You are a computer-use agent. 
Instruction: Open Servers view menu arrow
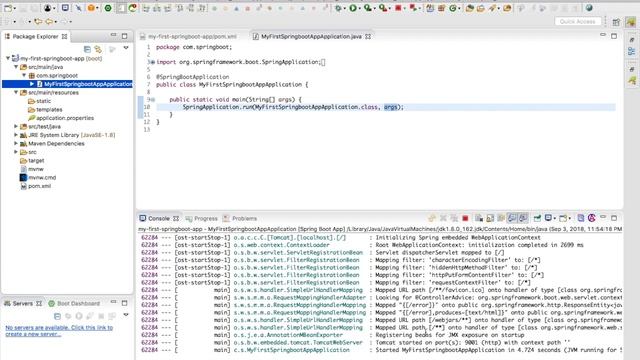point(126,315)
